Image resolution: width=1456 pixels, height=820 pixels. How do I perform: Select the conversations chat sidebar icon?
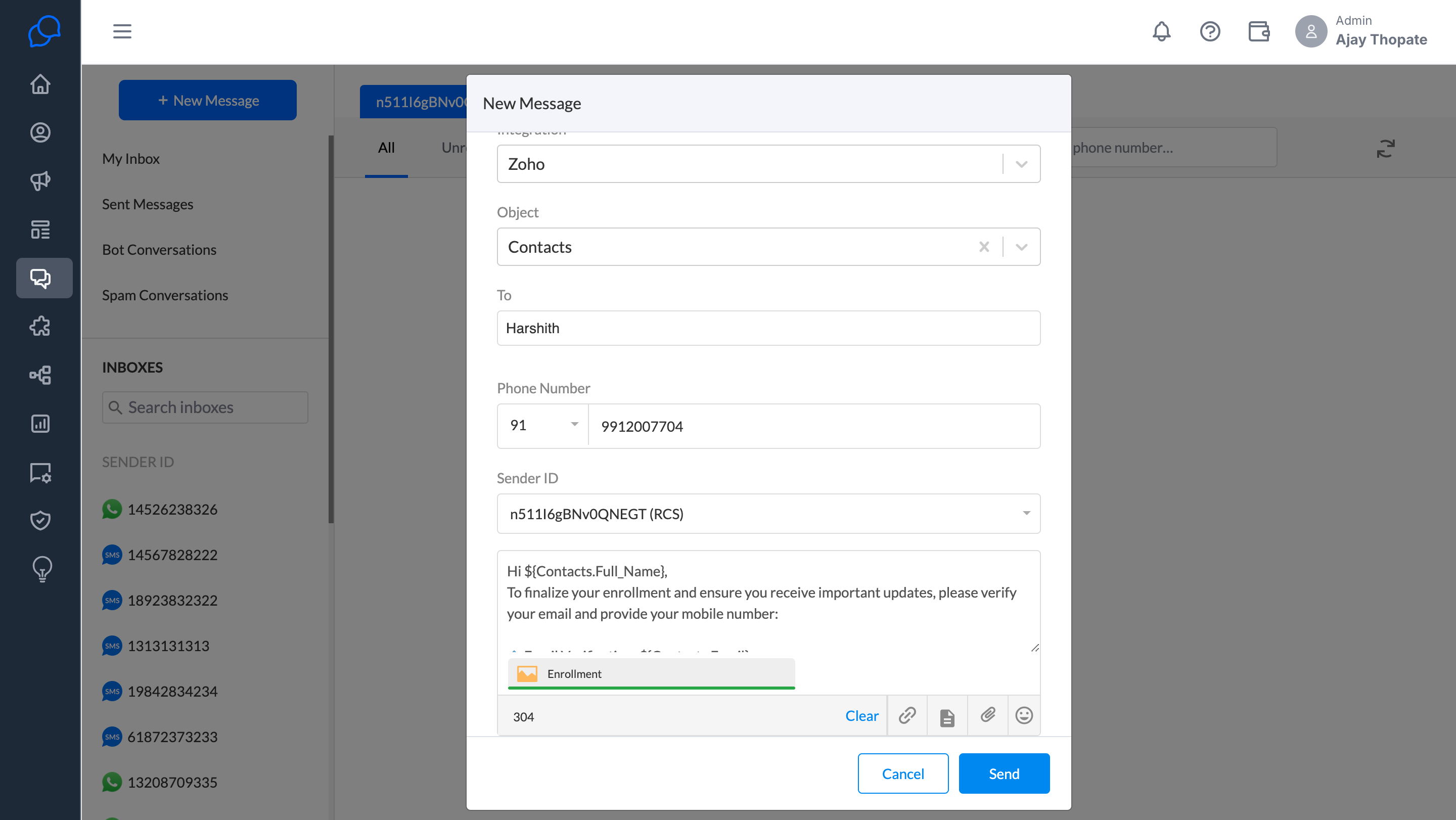coord(44,278)
